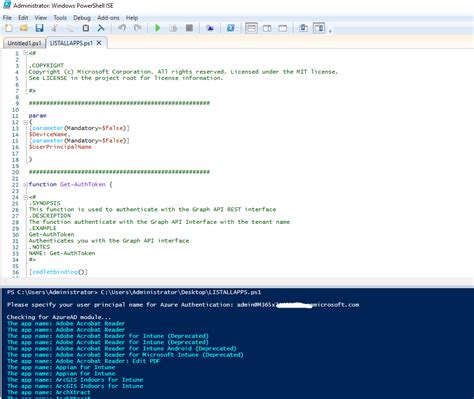Create a new script with New icon
Image resolution: width=474 pixels, height=399 pixels.
9,28
